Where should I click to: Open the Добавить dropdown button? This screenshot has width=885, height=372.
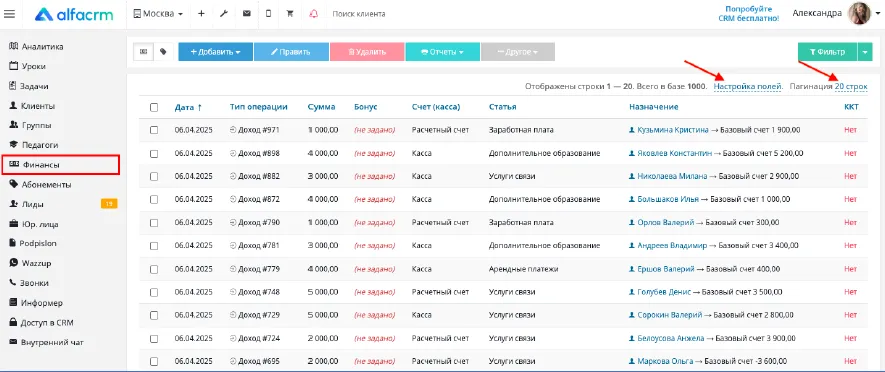point(216,51)
